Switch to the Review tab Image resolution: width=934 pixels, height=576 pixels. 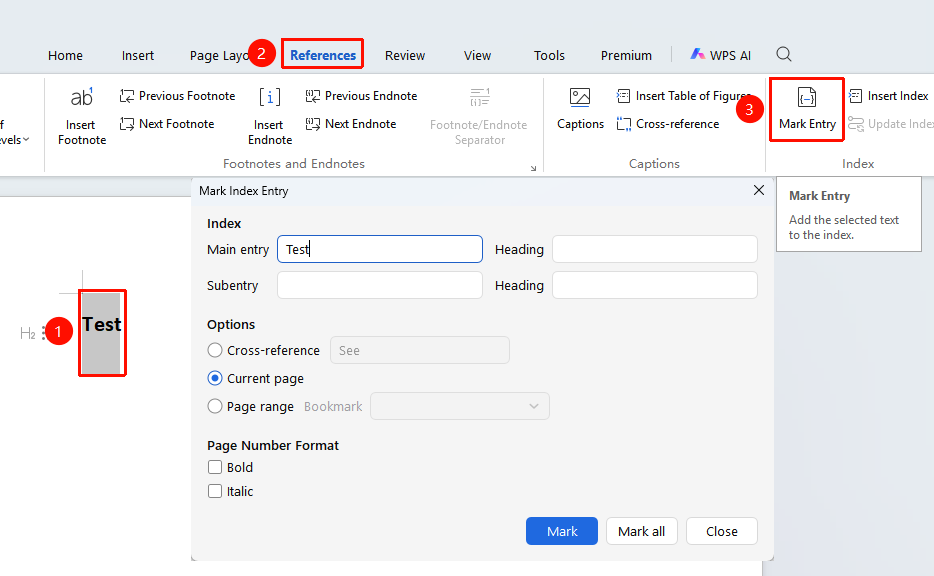point(405,55)
